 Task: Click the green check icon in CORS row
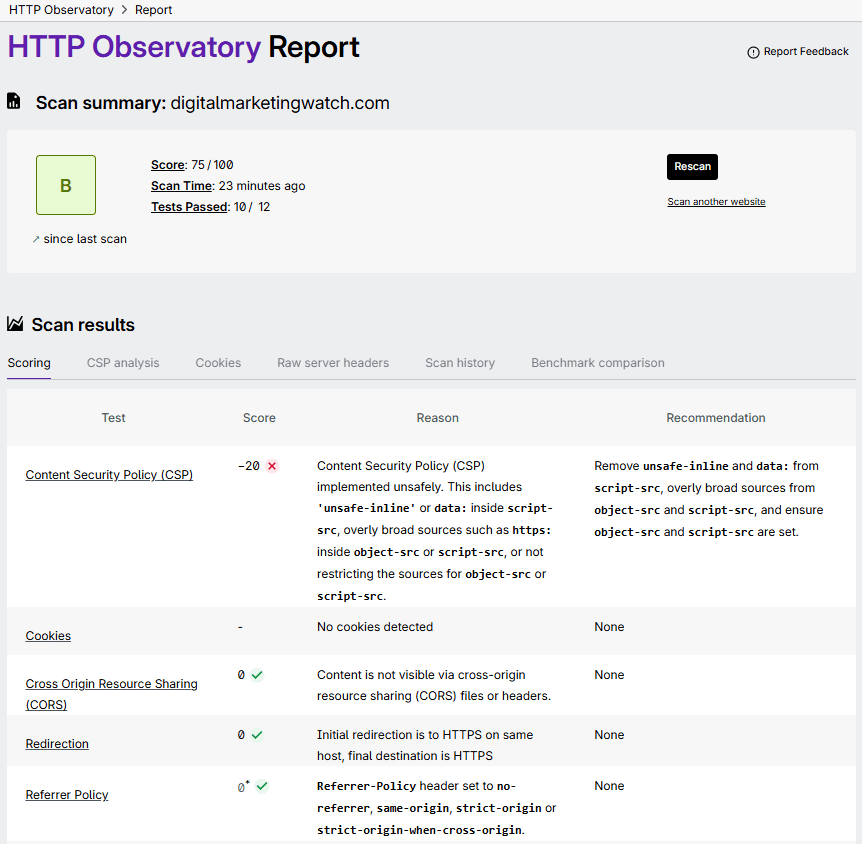pos(257,675)
